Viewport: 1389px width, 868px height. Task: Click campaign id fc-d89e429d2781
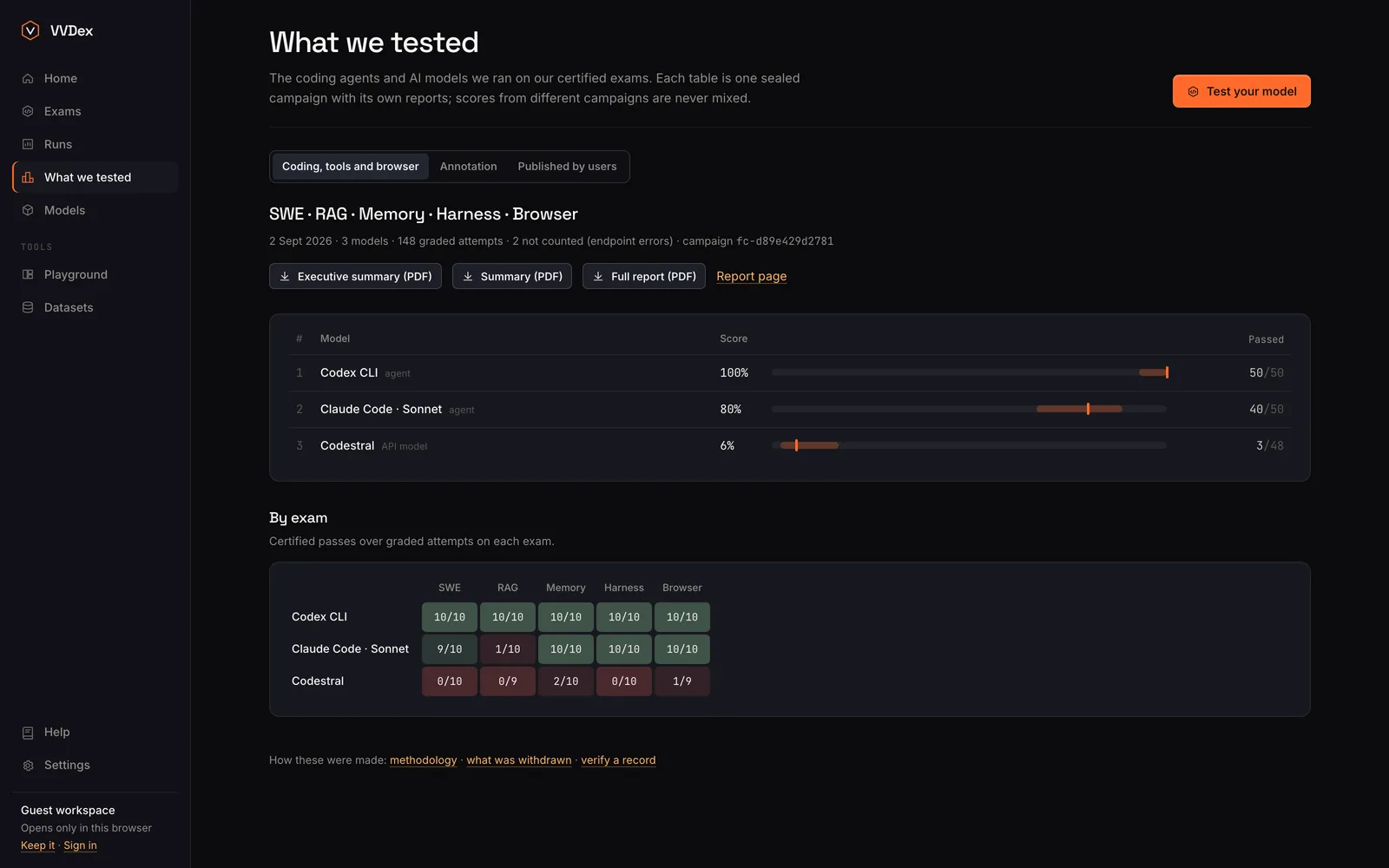click(x=785, y=241)
